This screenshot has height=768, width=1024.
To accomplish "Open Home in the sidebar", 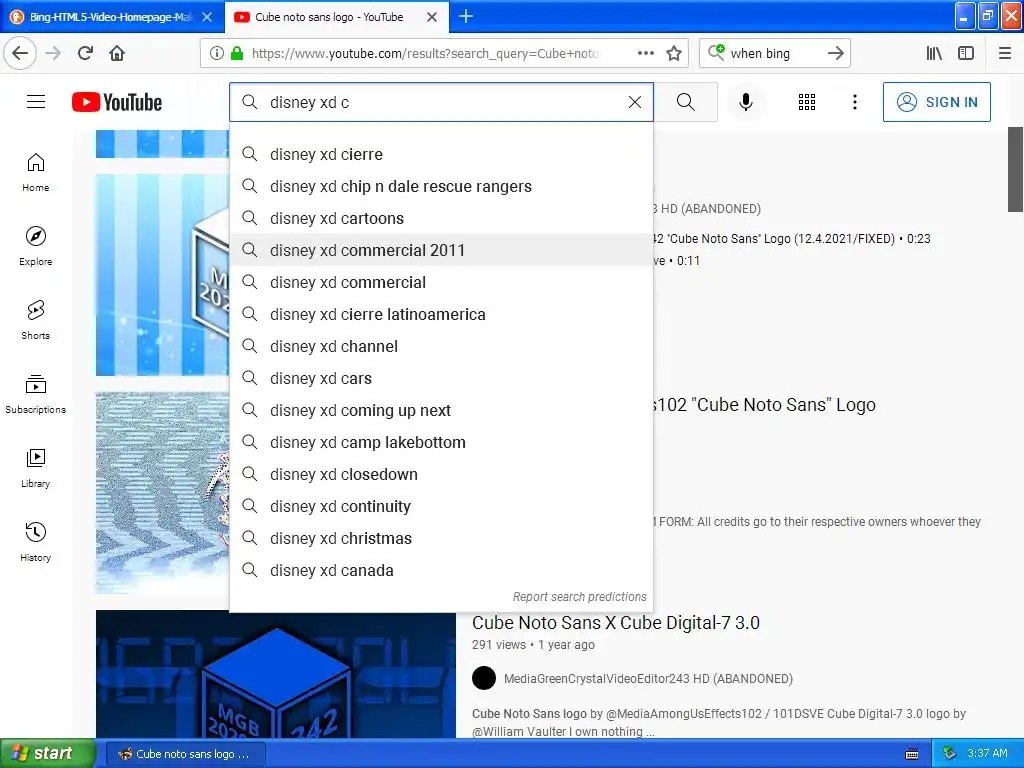I will [36, 172].
